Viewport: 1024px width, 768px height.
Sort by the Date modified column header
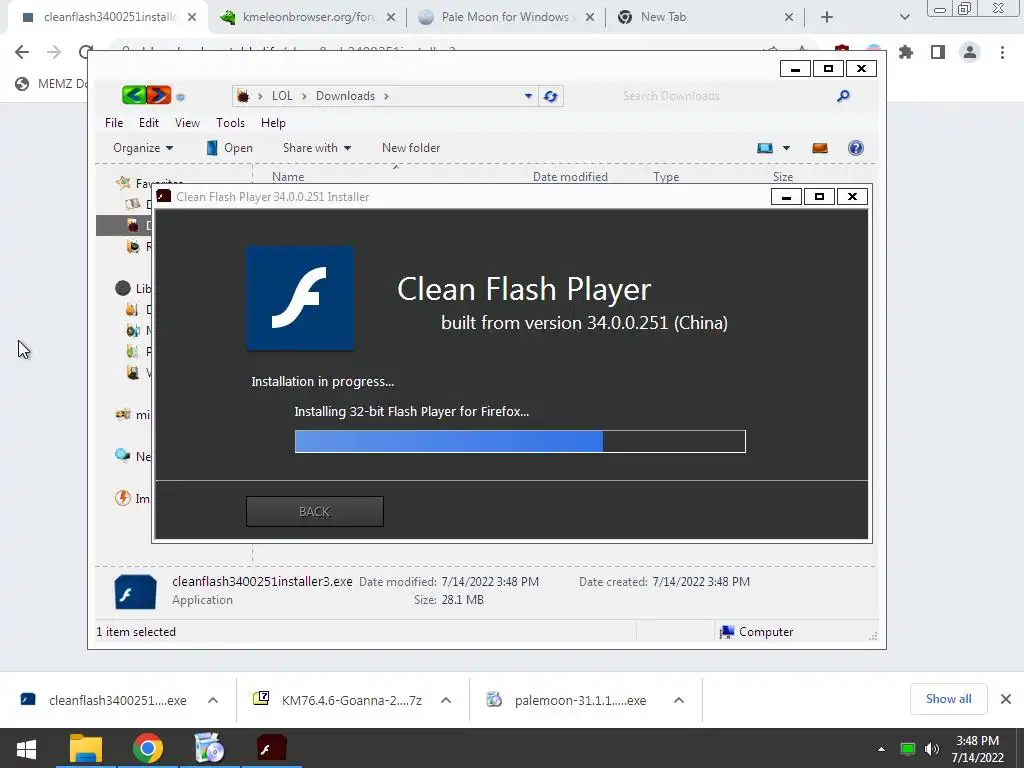pyautogui.click(x=570, y=176)
